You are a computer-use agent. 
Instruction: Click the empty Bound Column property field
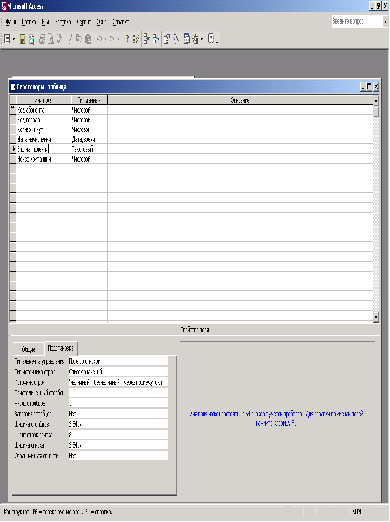(x=118, y=393)
